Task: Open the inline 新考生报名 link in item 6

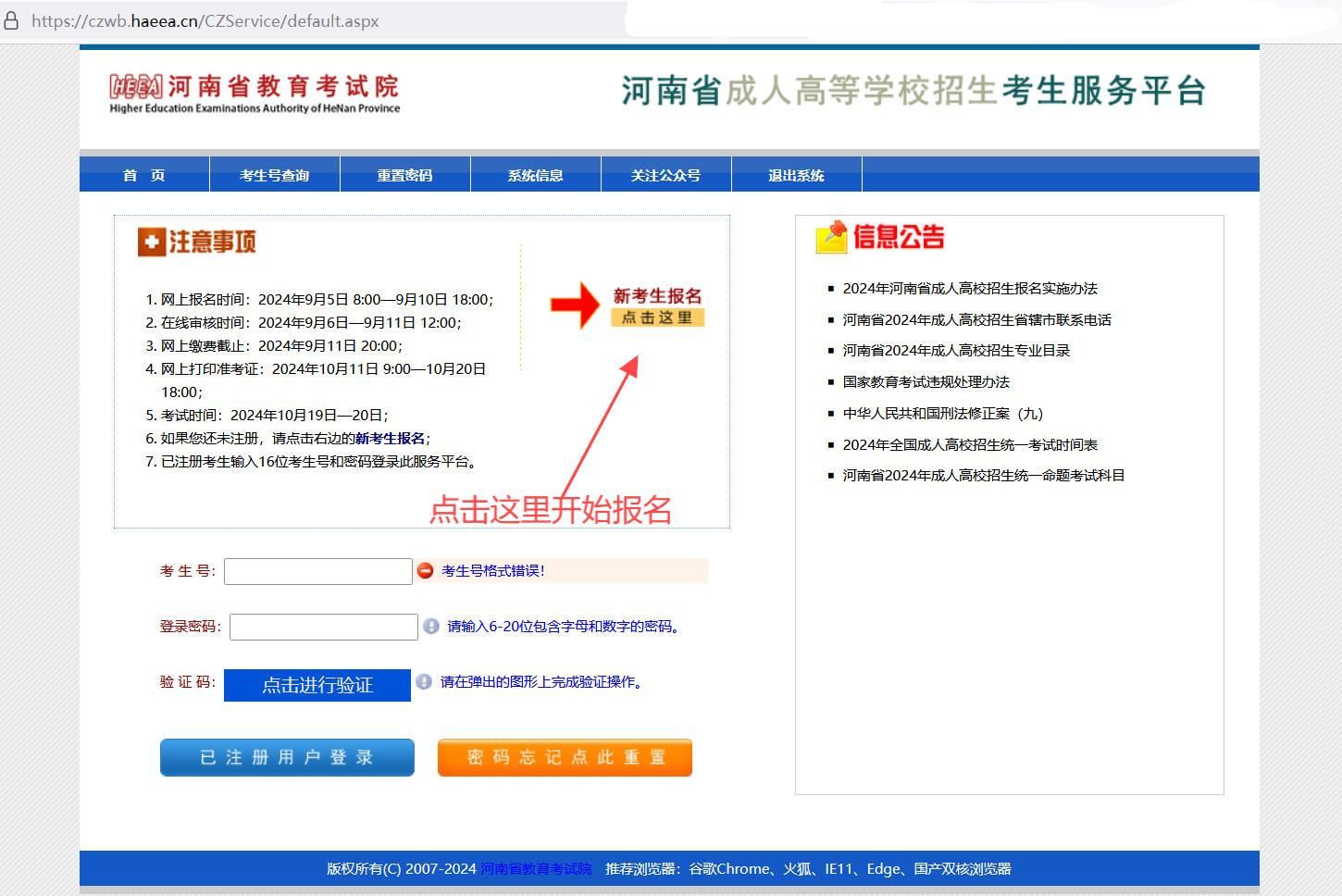Action: point(391,439)
